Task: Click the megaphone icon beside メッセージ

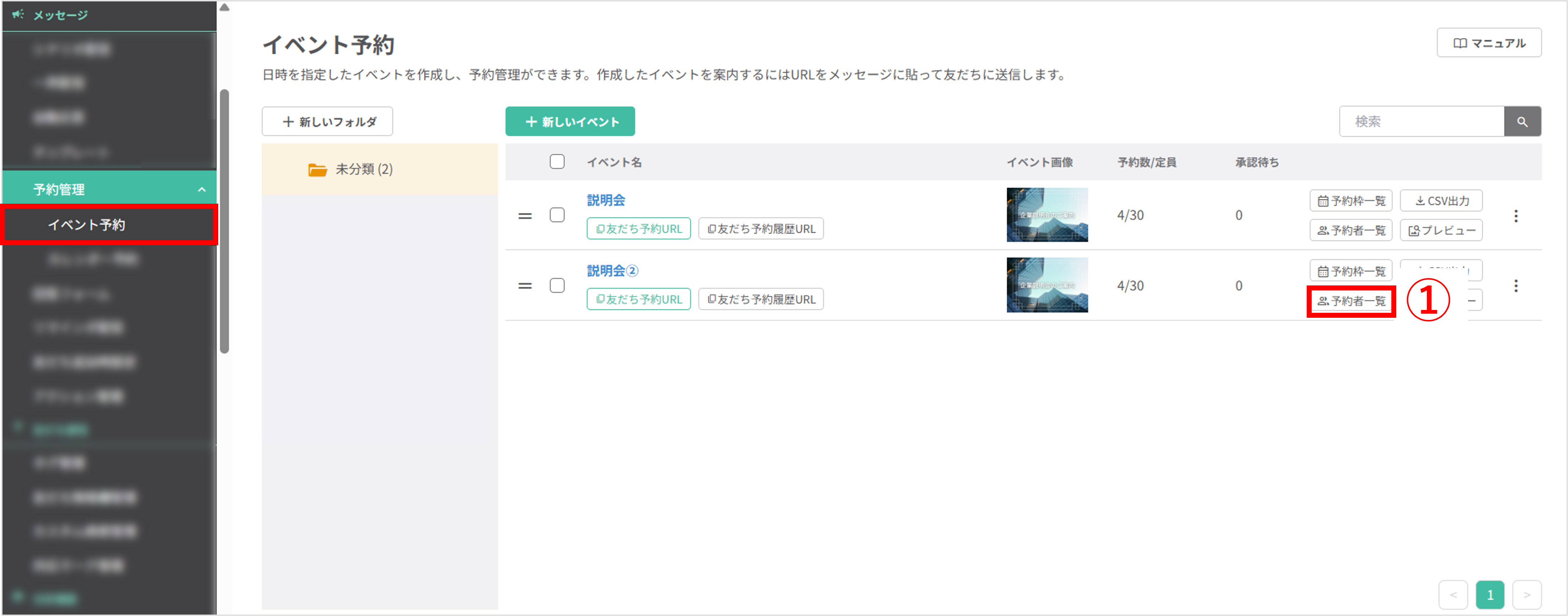Action: tap(18, 14)
